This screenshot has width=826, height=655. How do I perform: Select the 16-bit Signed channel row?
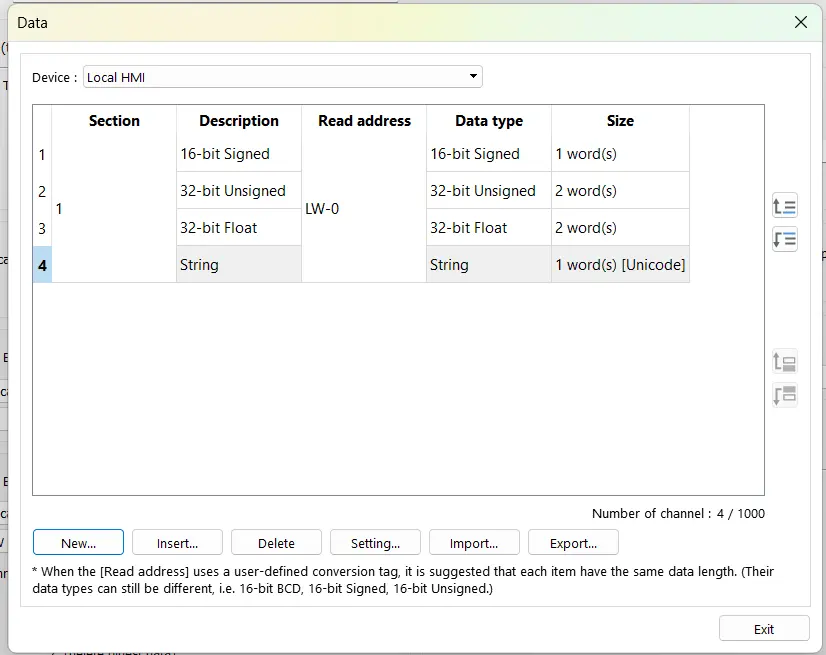(238, 154)
